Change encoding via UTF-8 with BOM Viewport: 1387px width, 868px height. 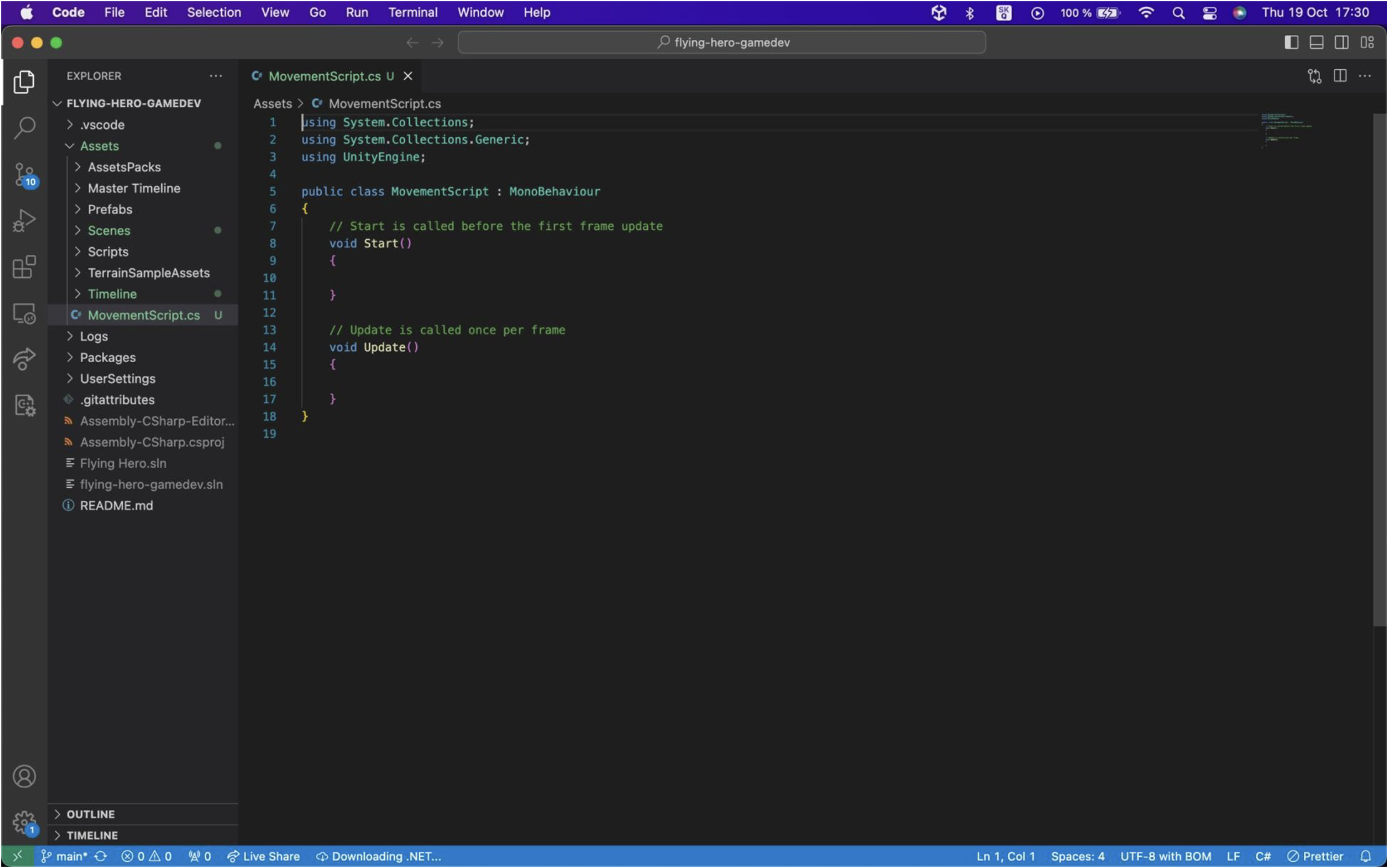pos(1165,856)
